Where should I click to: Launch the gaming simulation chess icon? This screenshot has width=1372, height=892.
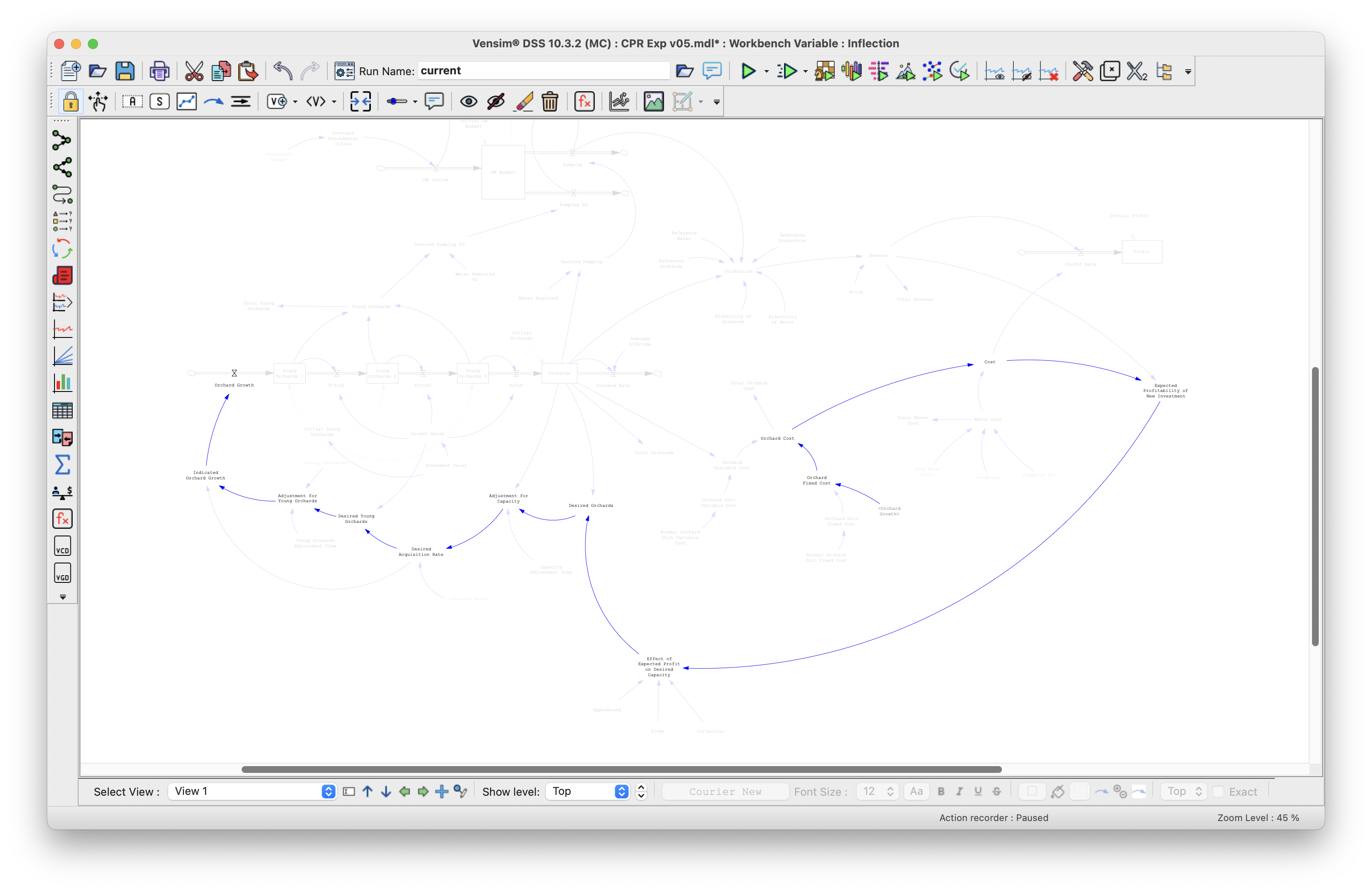click(x=825, y=71)
